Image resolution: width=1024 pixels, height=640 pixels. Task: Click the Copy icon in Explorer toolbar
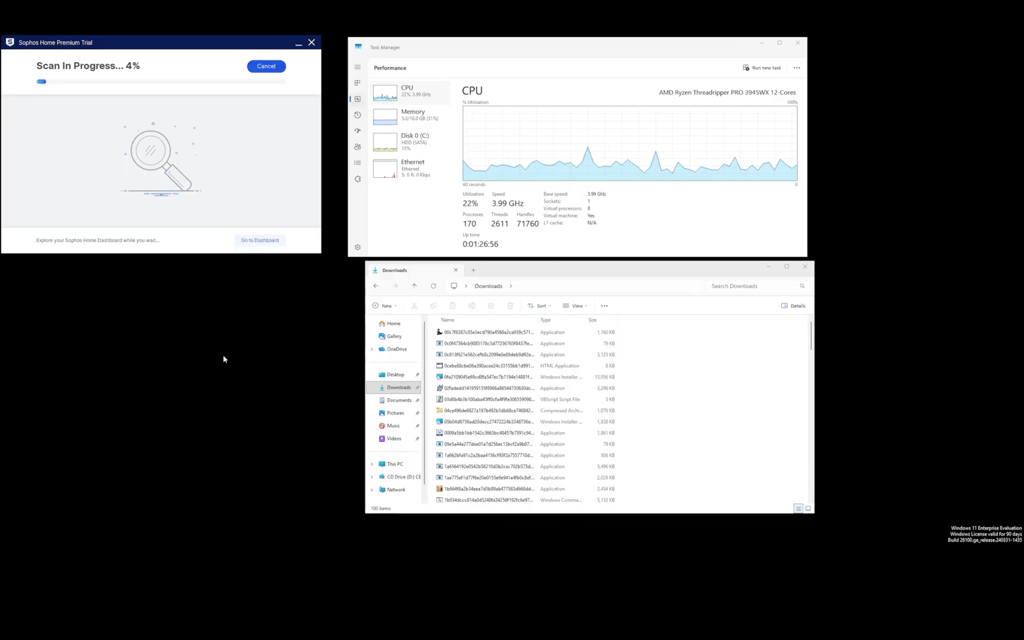[x=433, y=306]
